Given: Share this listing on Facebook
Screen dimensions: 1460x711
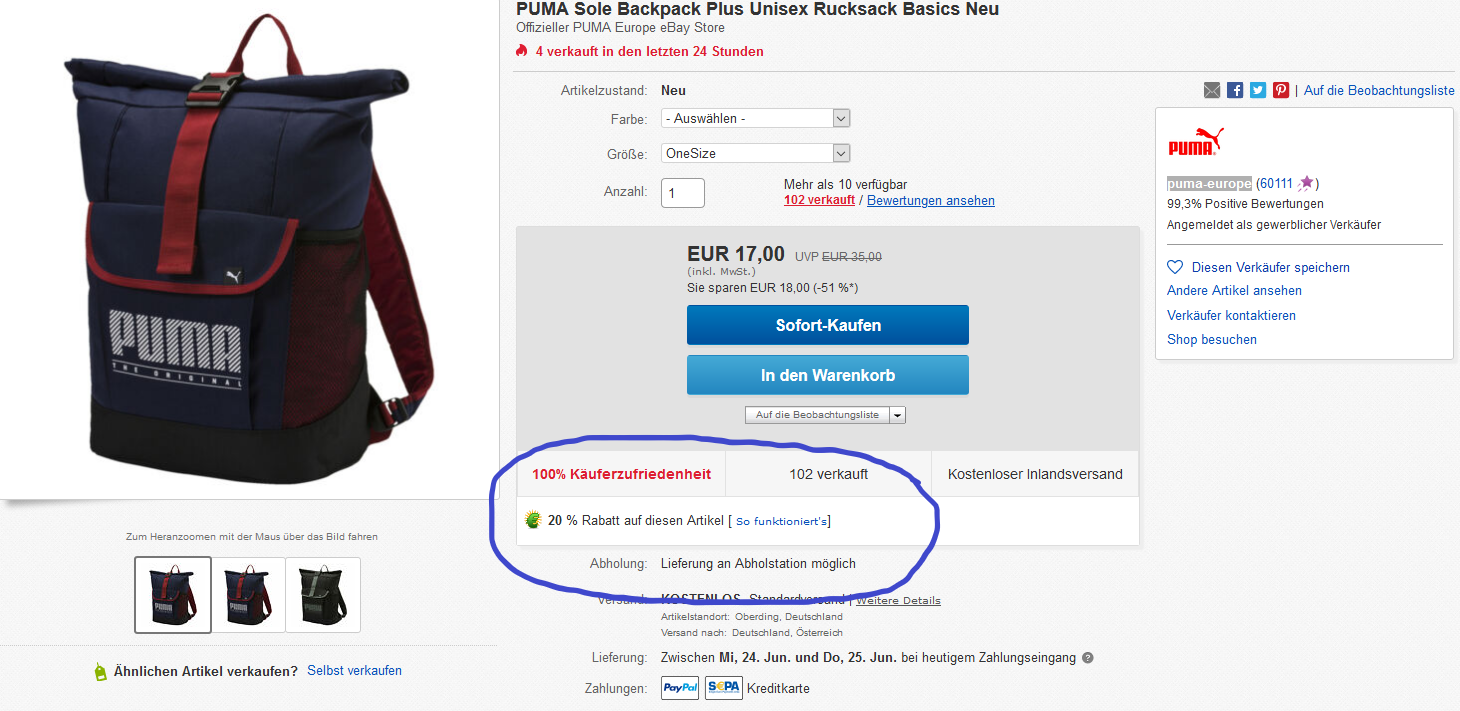Looking at the screenshot, I should click(x=1235, y=90).
